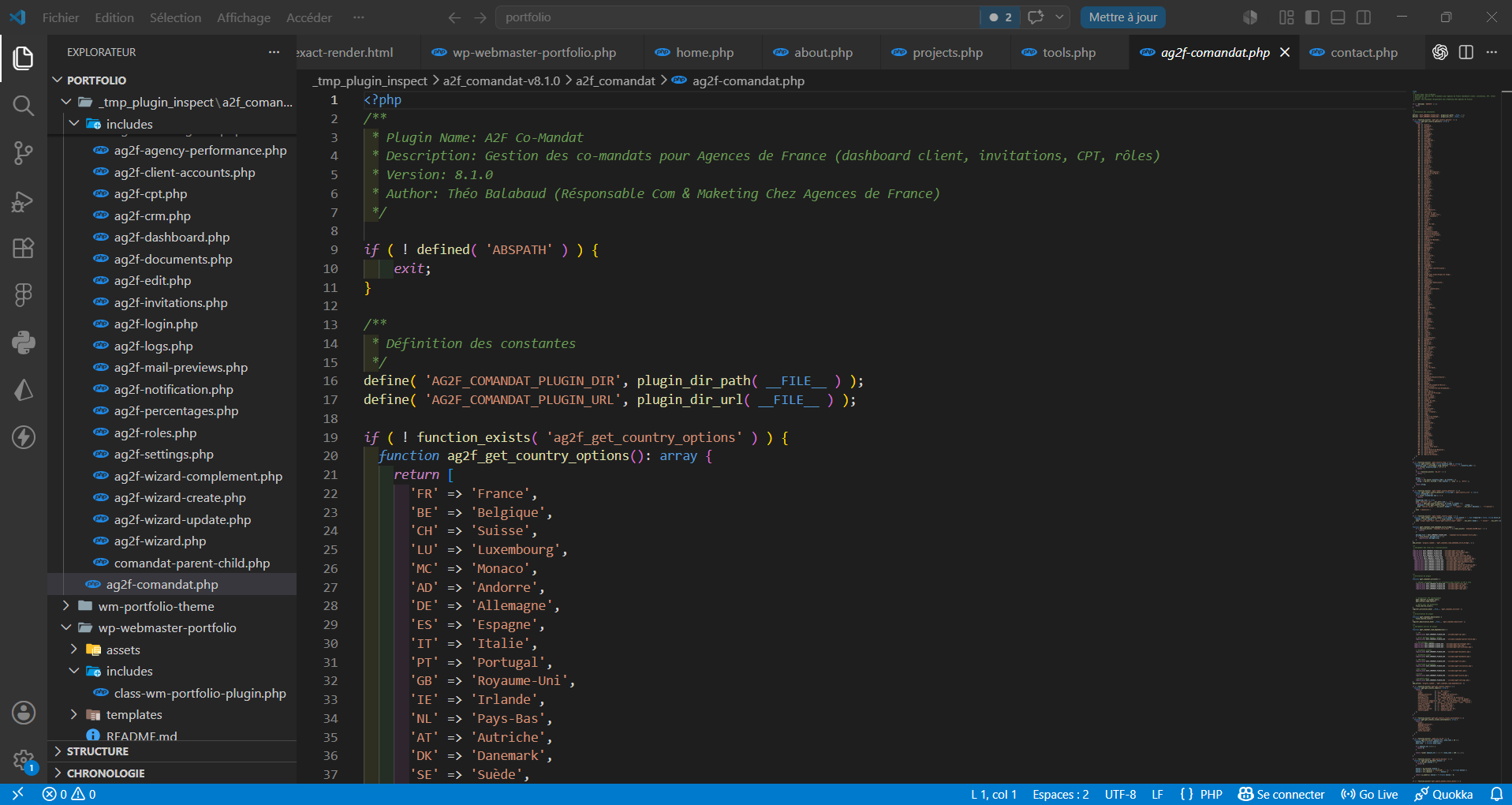1512x805 pixels.
Task: Open Run and Debug view icon
Action: (x=23, y=201)
